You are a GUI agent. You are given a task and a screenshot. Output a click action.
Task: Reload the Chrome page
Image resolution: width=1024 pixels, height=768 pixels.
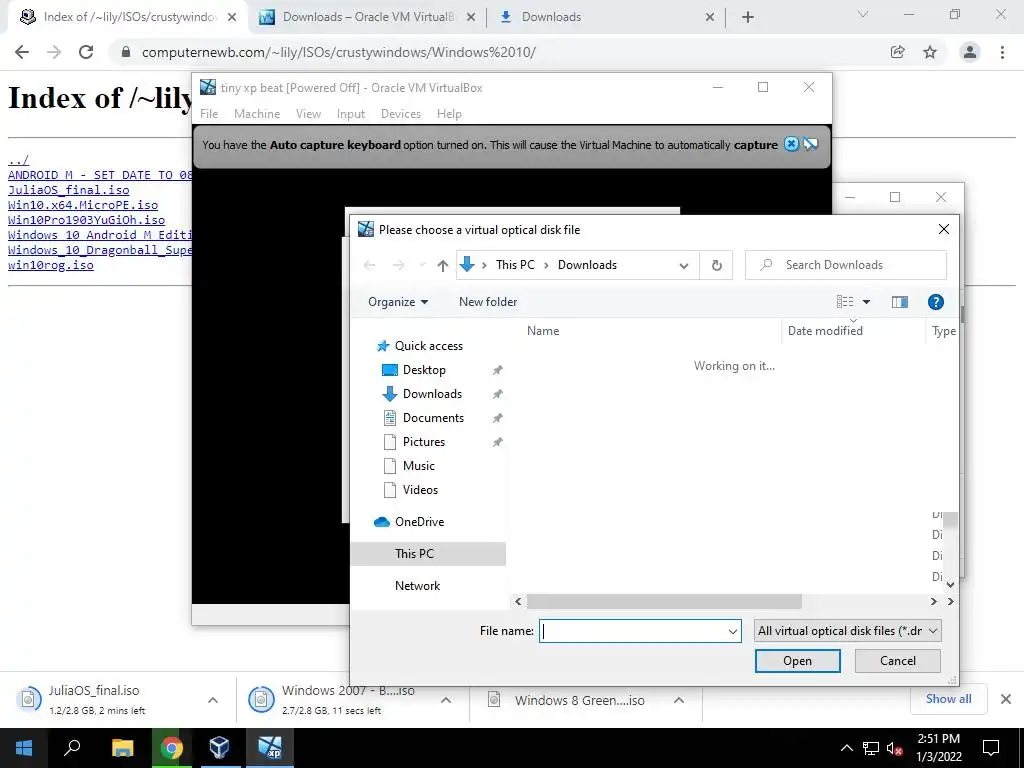click(86, 52)
